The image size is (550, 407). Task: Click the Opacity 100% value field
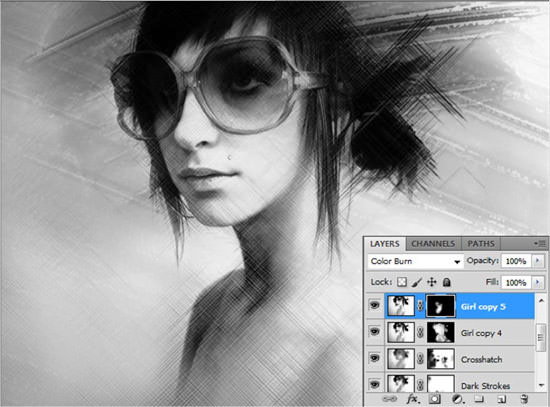[516, 261]
